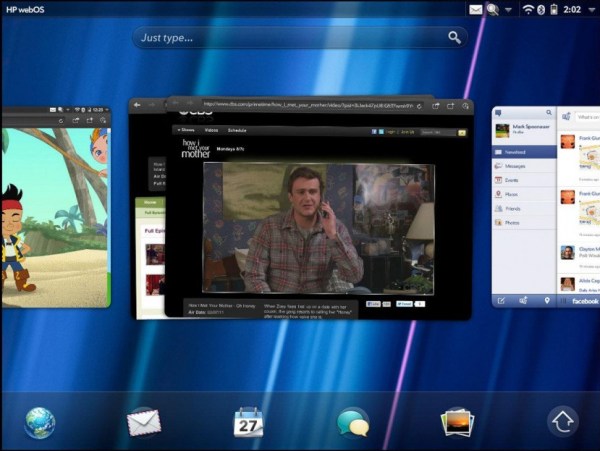
Task: Tap the magnifier in the Just type bar
Action: (454, 37)
